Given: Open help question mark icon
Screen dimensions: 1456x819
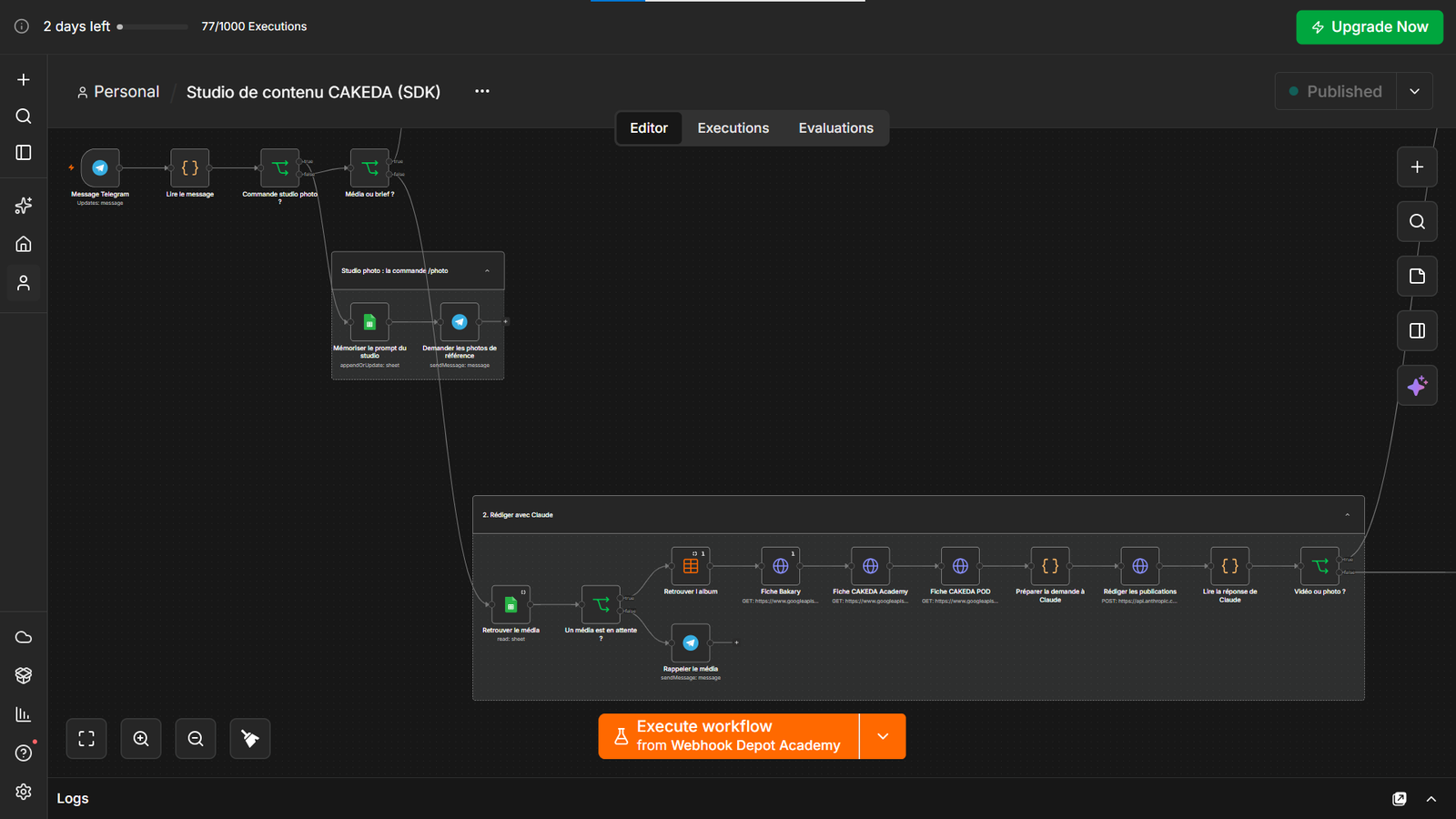Looking at the screenshot, I should click(24, 753).
